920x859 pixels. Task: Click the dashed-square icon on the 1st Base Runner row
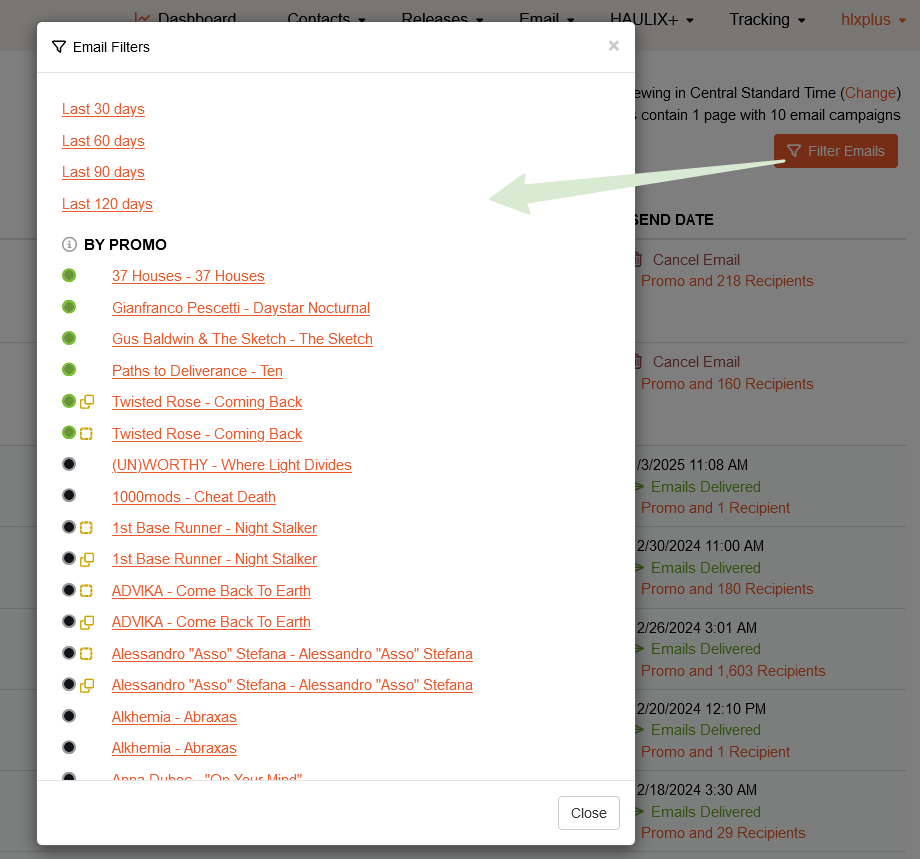point(86,527)
